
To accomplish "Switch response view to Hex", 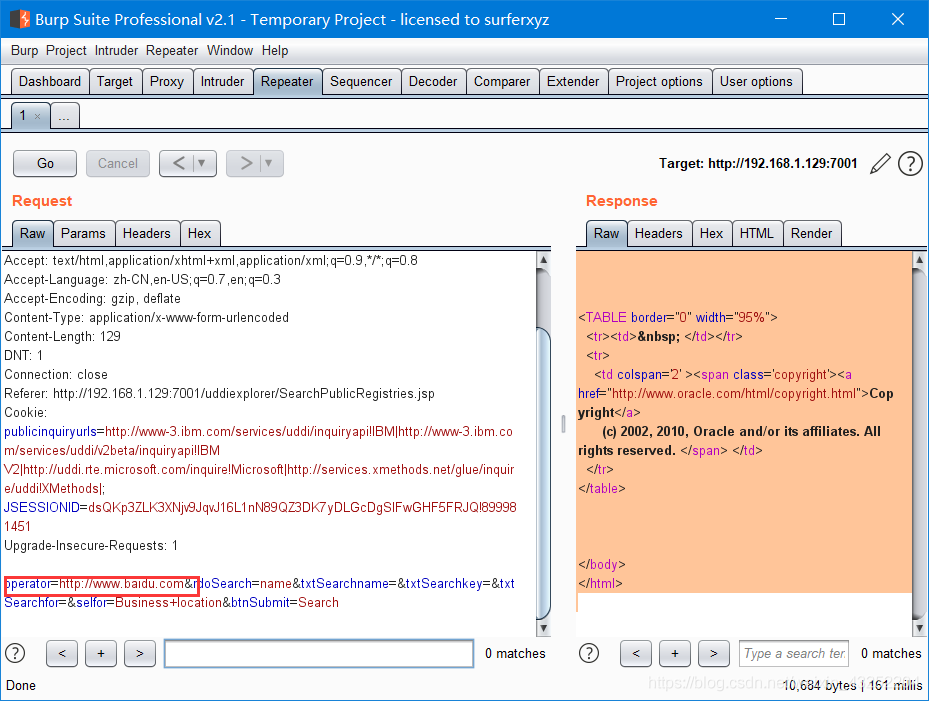I will [x=712, y=233].
